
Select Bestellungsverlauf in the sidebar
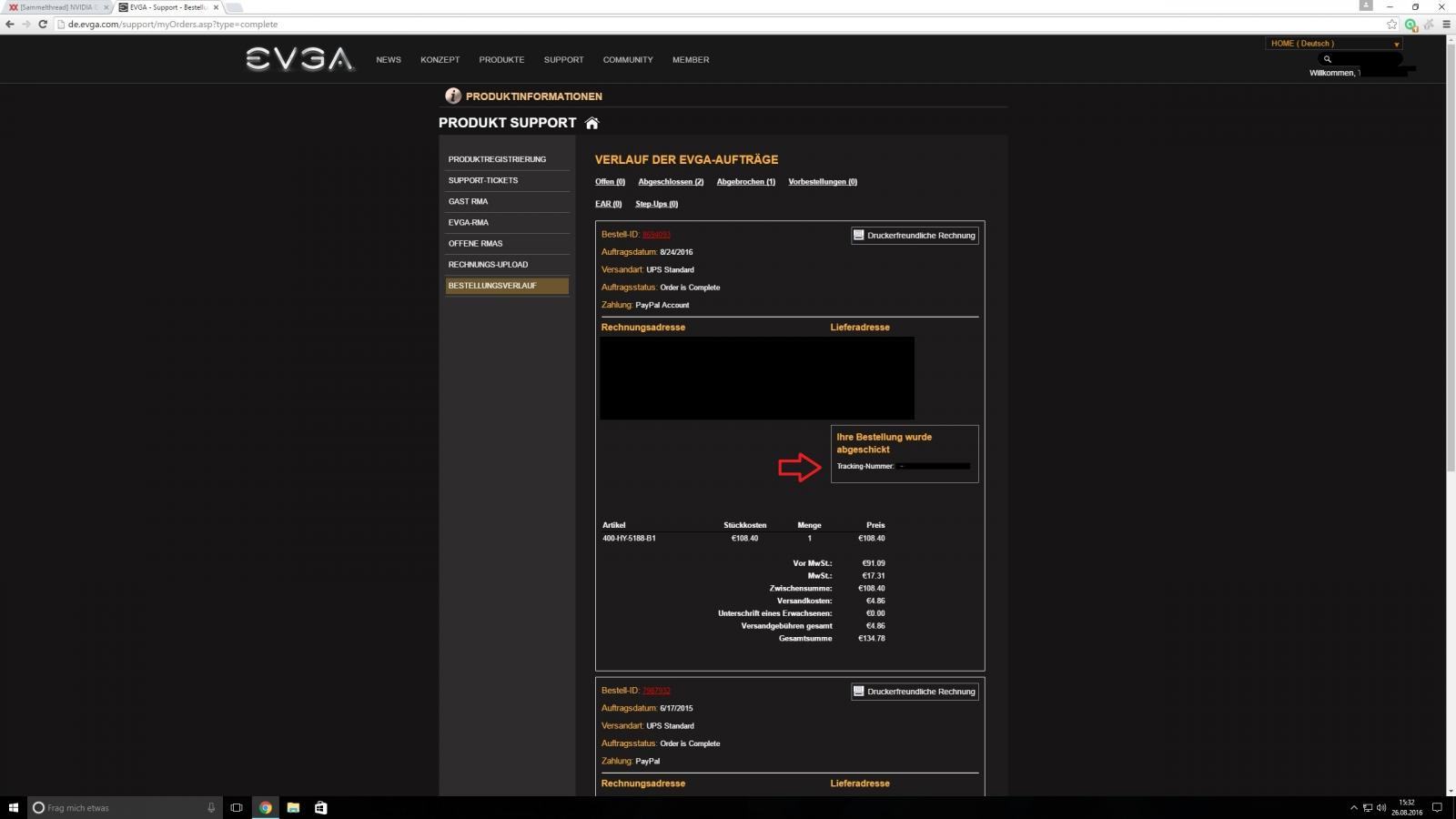click(507, 286)
